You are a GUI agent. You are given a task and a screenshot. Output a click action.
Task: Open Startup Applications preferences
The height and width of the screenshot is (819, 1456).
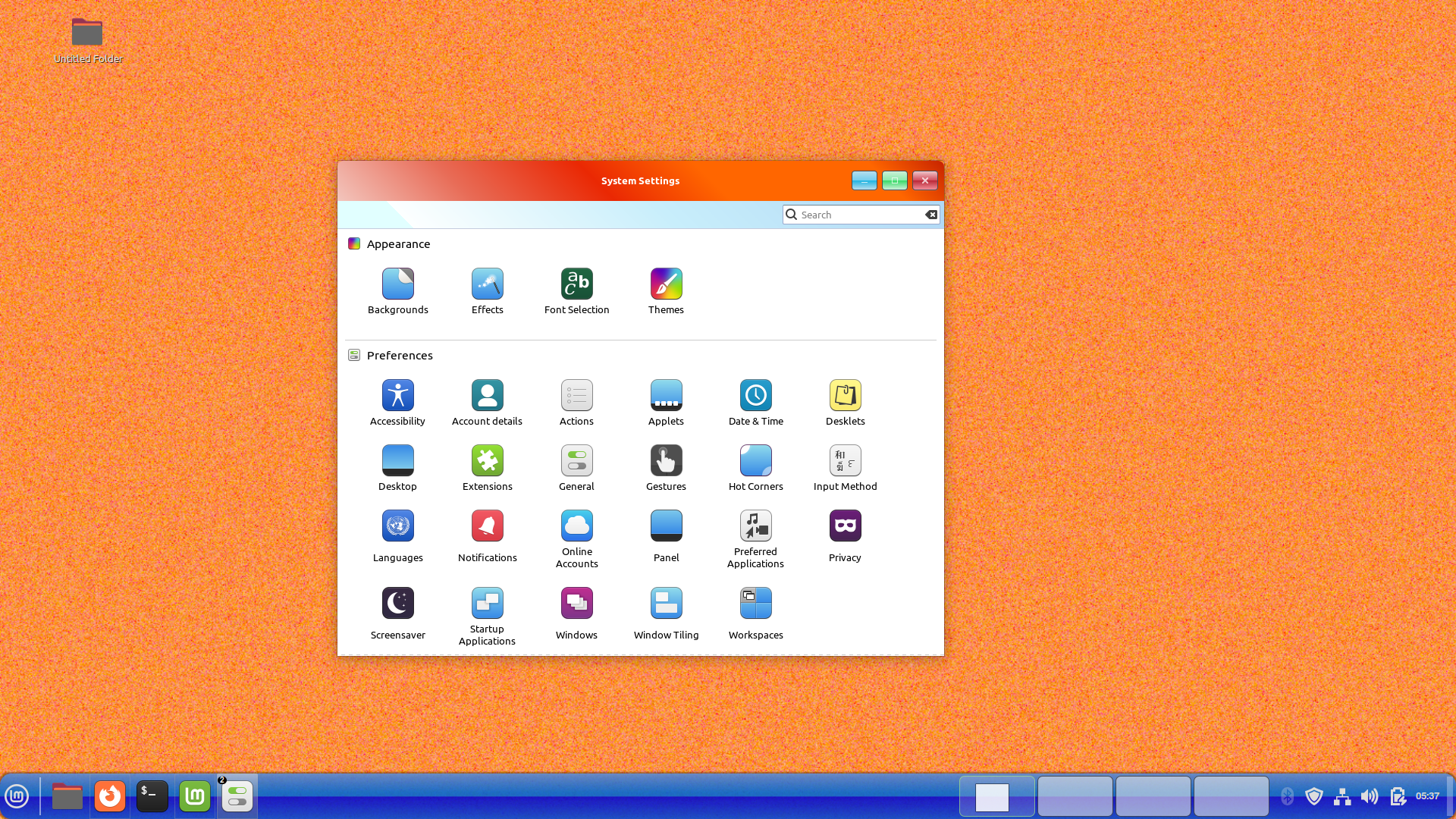pos(487,617)
